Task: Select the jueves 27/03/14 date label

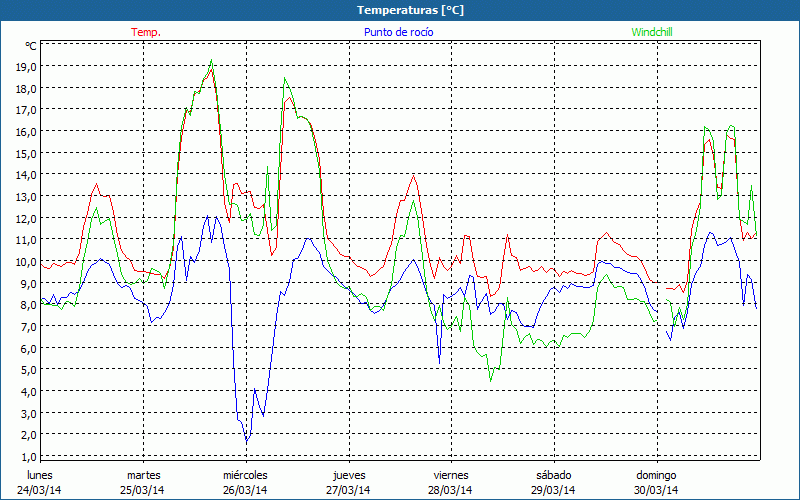Action: click(348, 482)
